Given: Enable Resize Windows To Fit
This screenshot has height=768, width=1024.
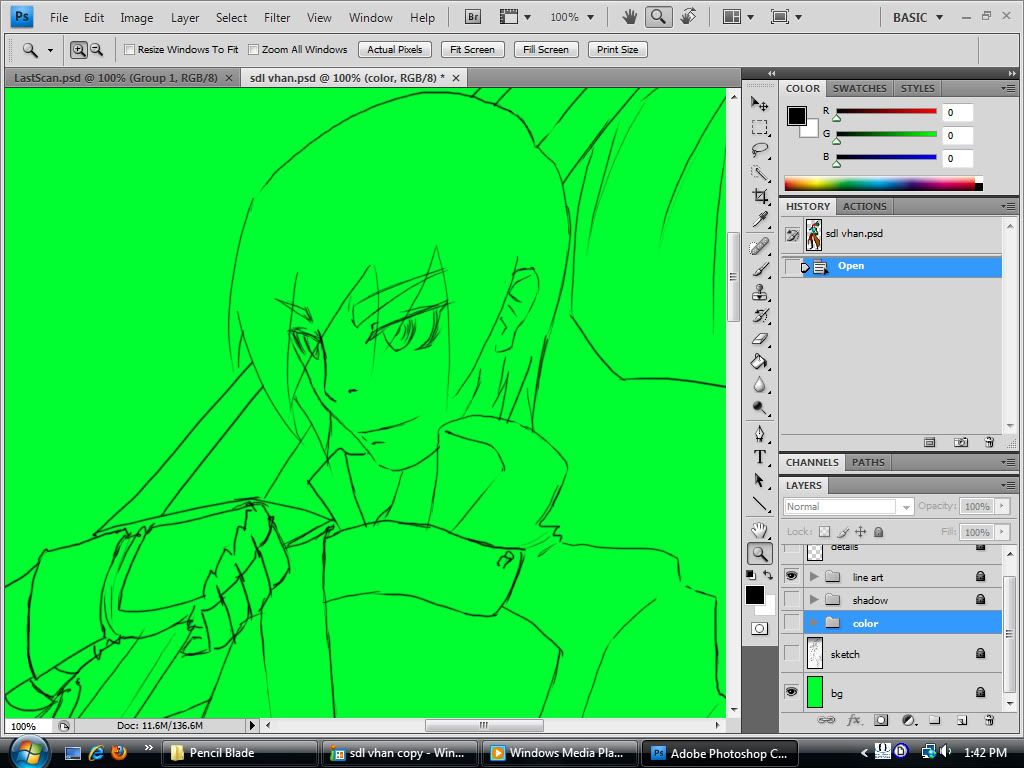Looking at the screenshot, I should (x=128, y=49).
